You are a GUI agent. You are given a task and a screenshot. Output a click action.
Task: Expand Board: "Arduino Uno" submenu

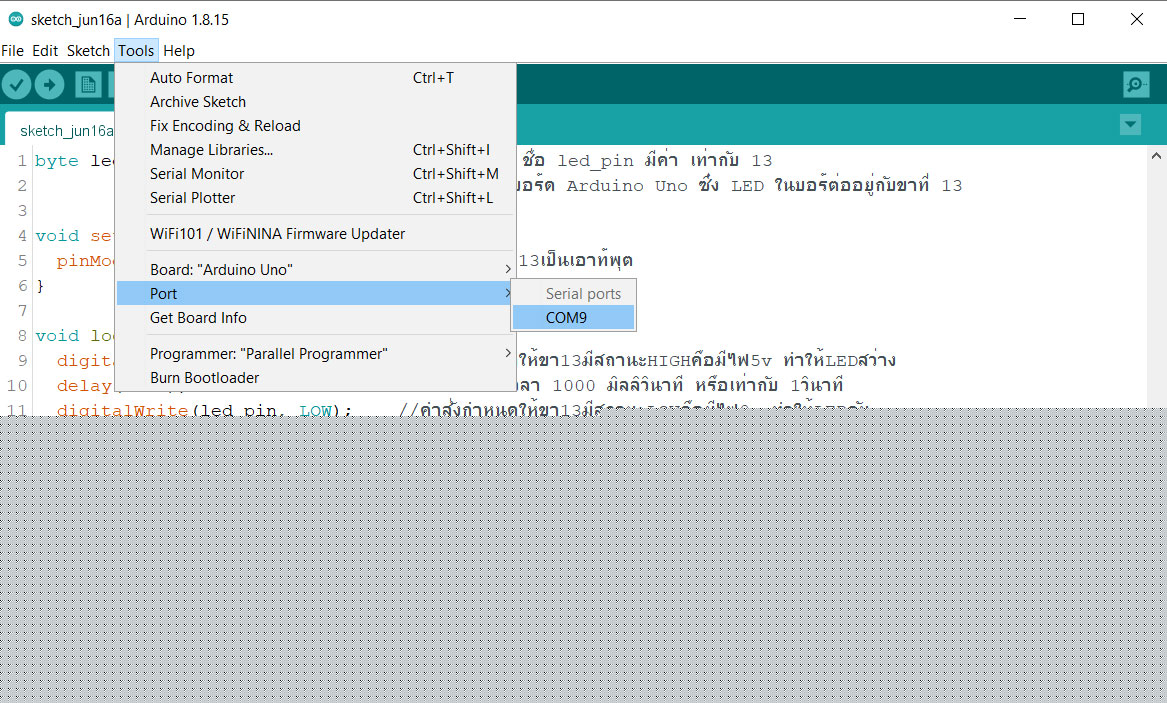[316, 269]
